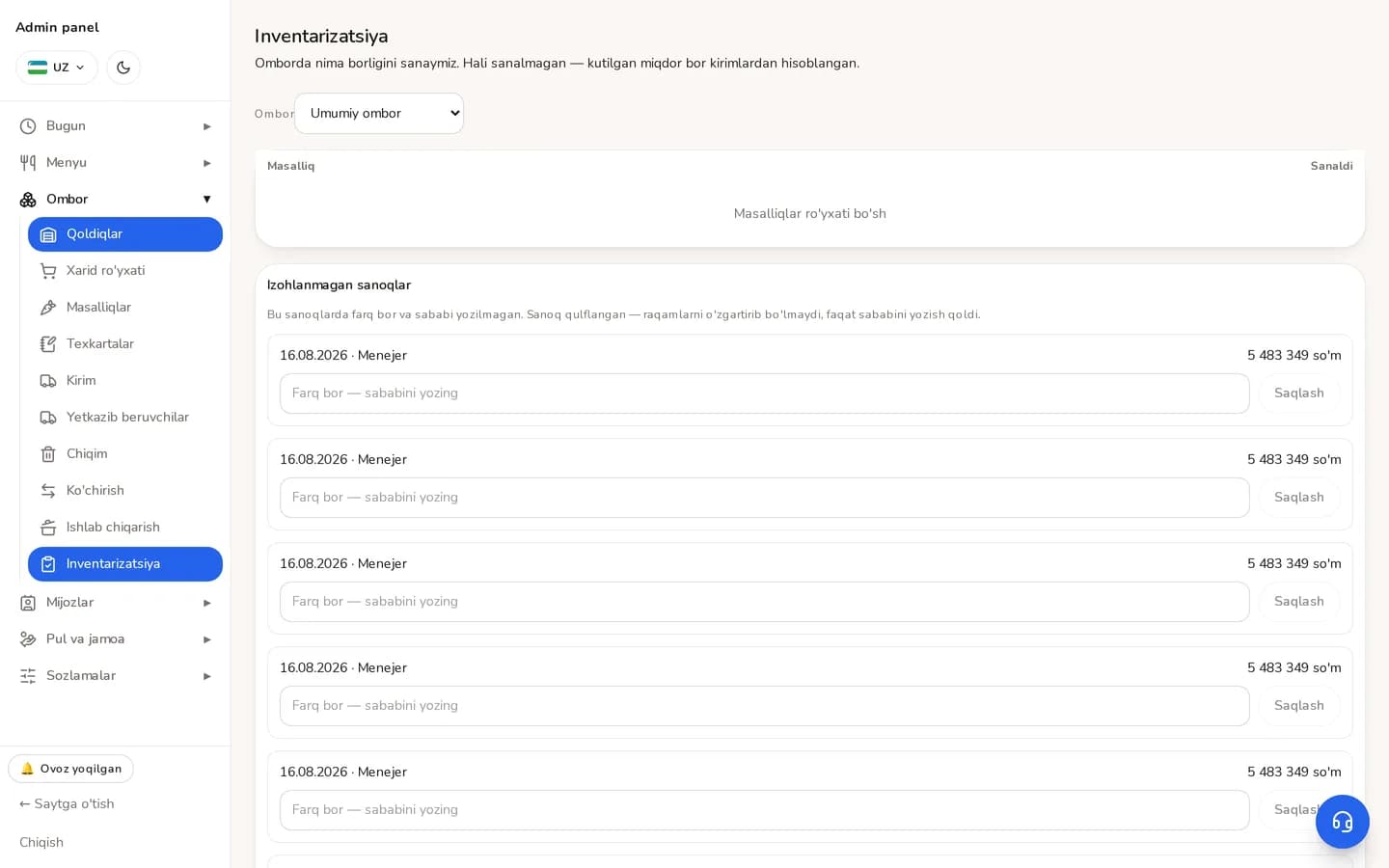This screenshot has height=868, width=1389.
Task: Toggle dark mode moon icon
Action: (123, 68)
